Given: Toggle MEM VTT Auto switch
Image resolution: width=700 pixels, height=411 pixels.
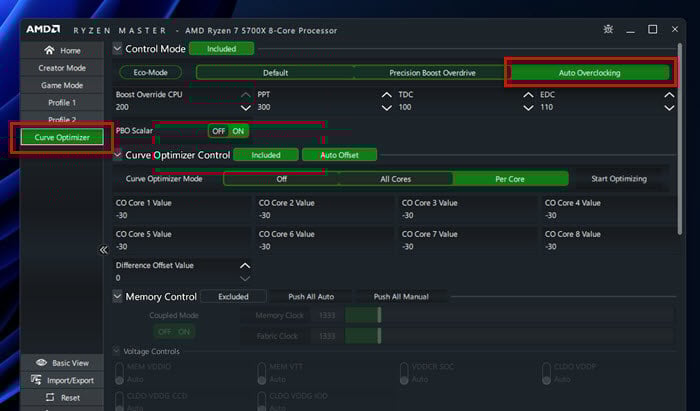Looking at the screenshot, I should [x=262, y=373].
